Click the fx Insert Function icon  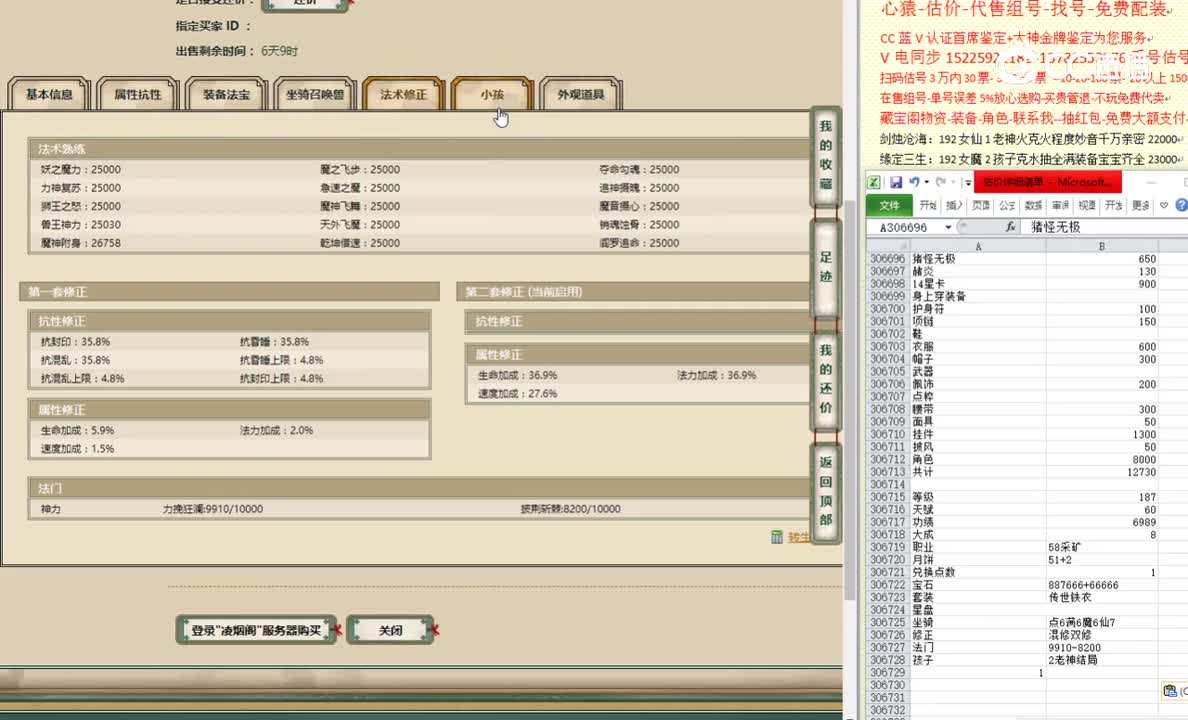tap(1010, 226)
